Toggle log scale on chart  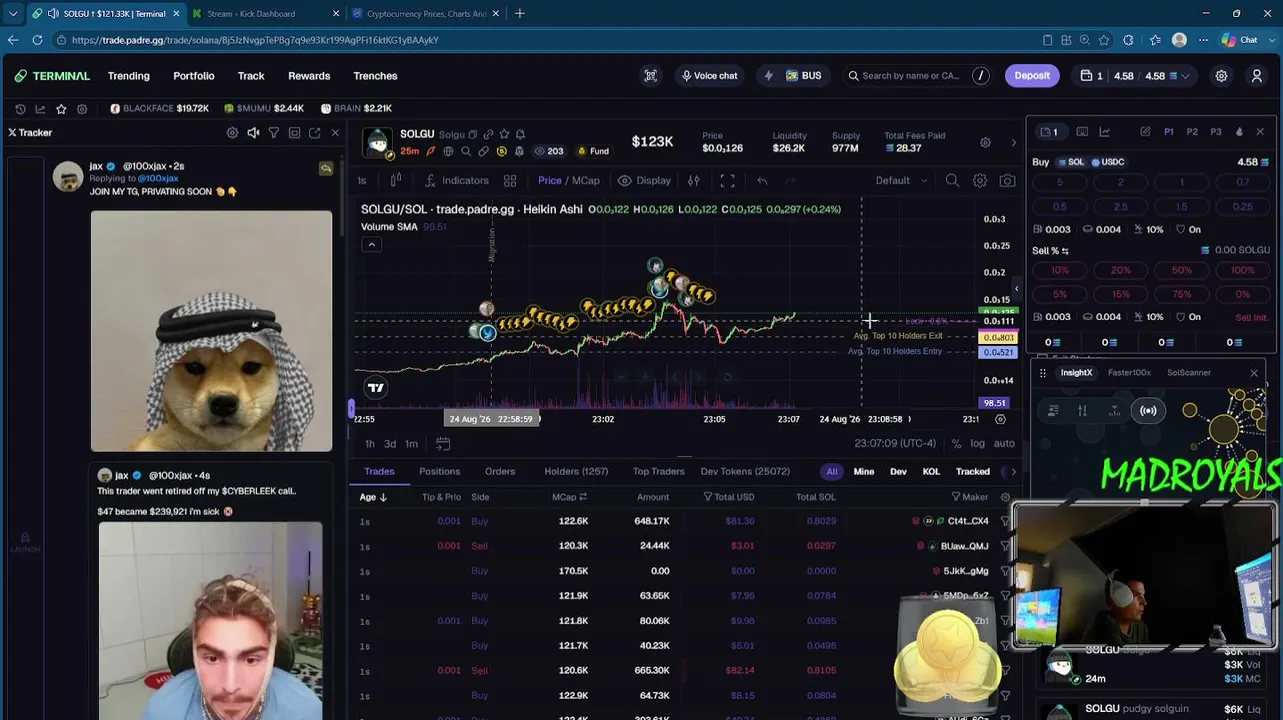pos(977,444)
